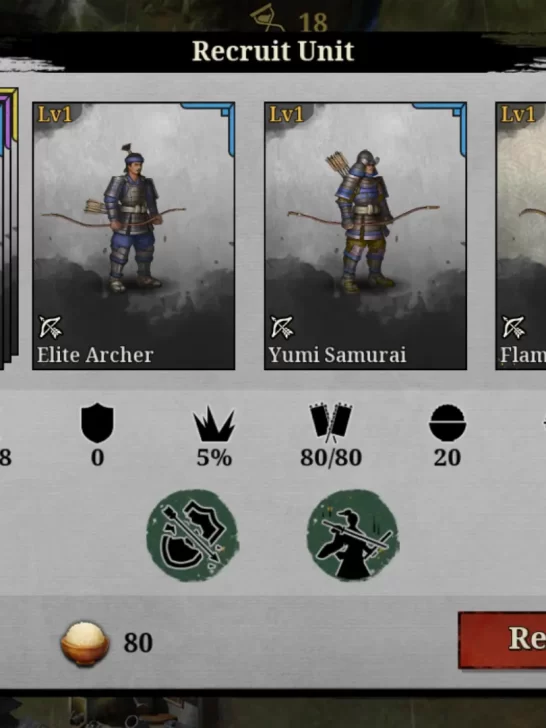Click the bow icon on the Flame card
This screenshot has width=546, height=728.
click(514, 327)
